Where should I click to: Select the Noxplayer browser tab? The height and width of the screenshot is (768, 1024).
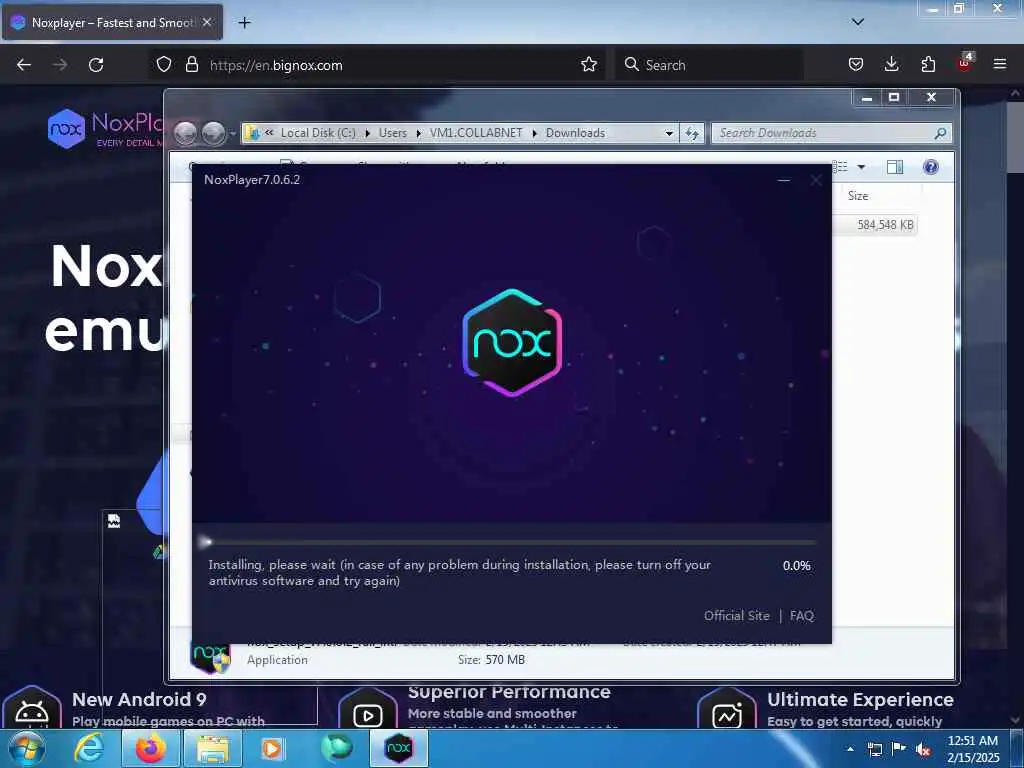[x=112, y=23]
